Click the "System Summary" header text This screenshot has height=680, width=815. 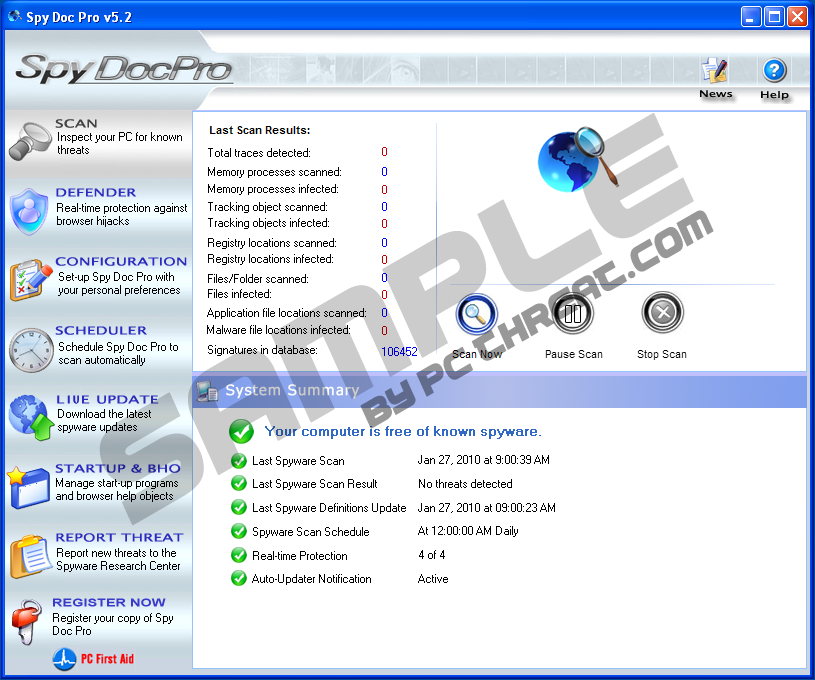(292, 390)
